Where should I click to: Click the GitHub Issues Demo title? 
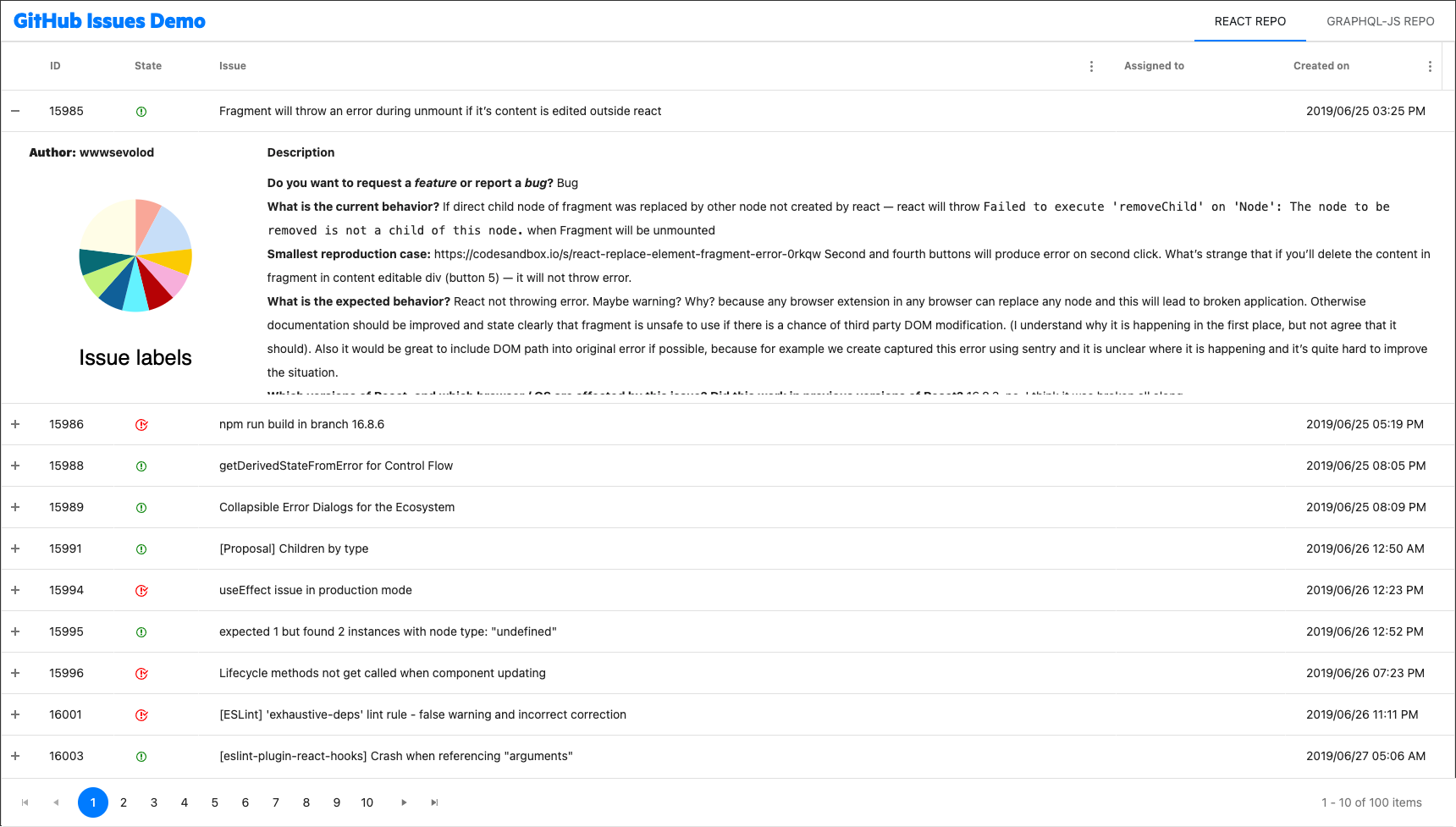pos(108,20)
